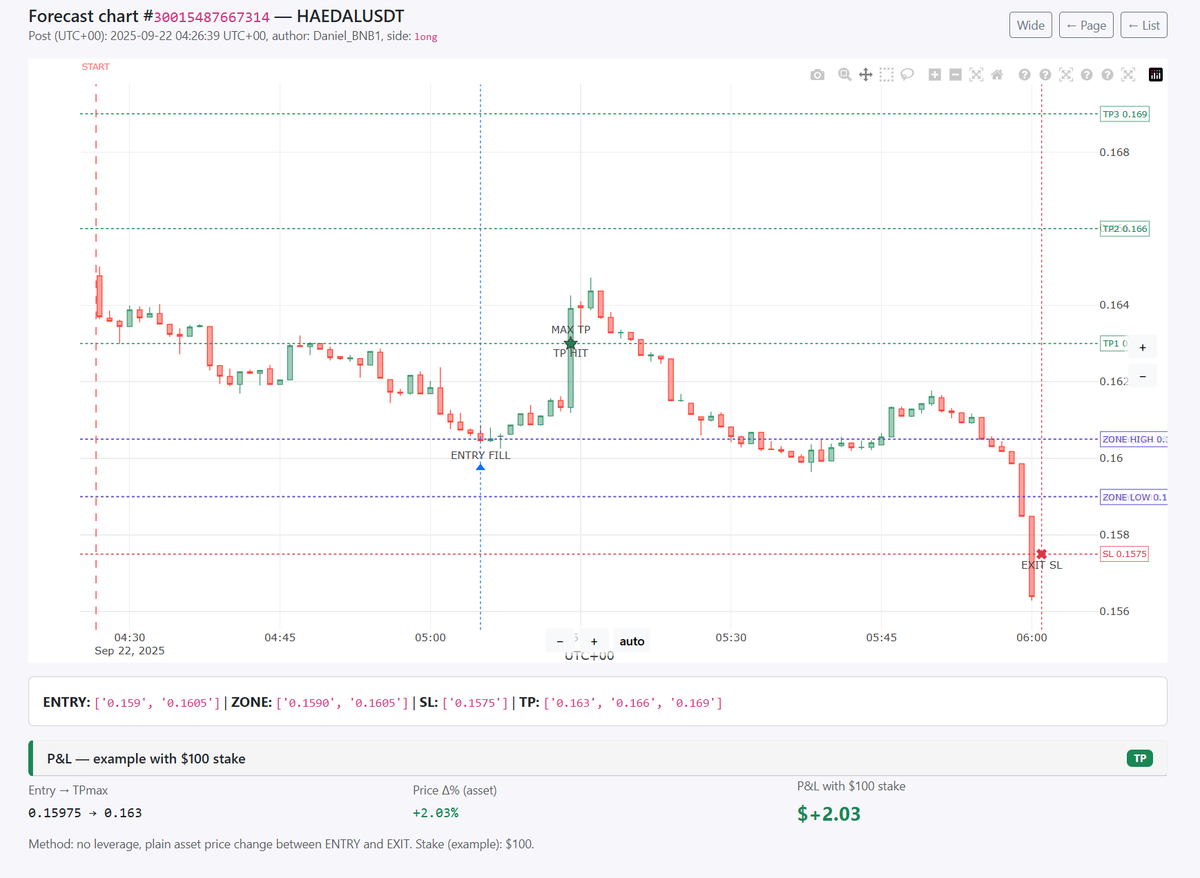Click the EXIT SL red cross marker
1200x878 pixels.
(1042, 554)
